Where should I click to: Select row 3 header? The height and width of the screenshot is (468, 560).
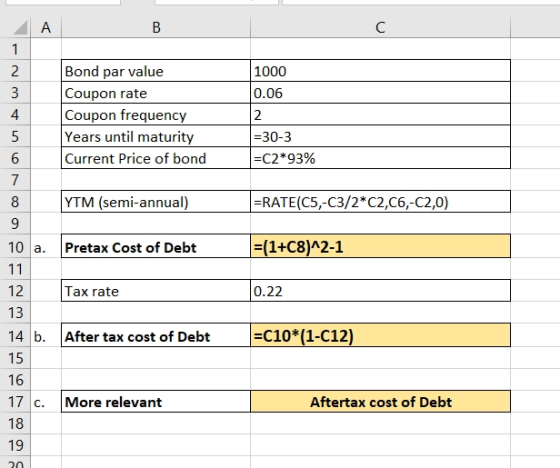15,93
